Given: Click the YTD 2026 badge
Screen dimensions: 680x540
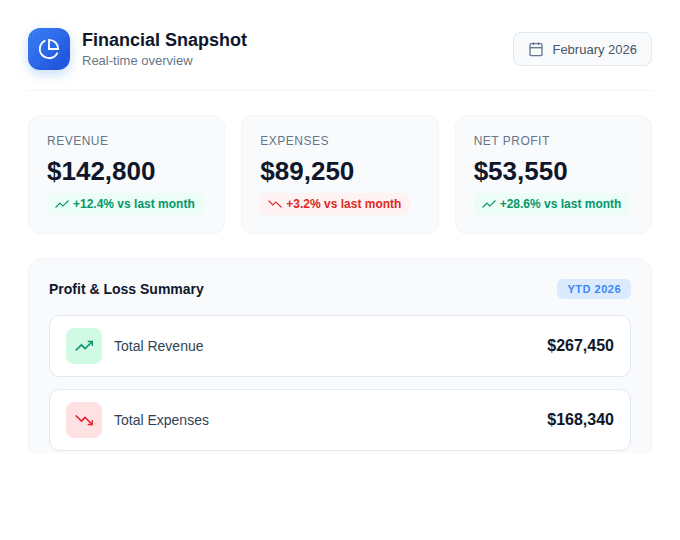Looking at the screenshot, I should 594,289.
